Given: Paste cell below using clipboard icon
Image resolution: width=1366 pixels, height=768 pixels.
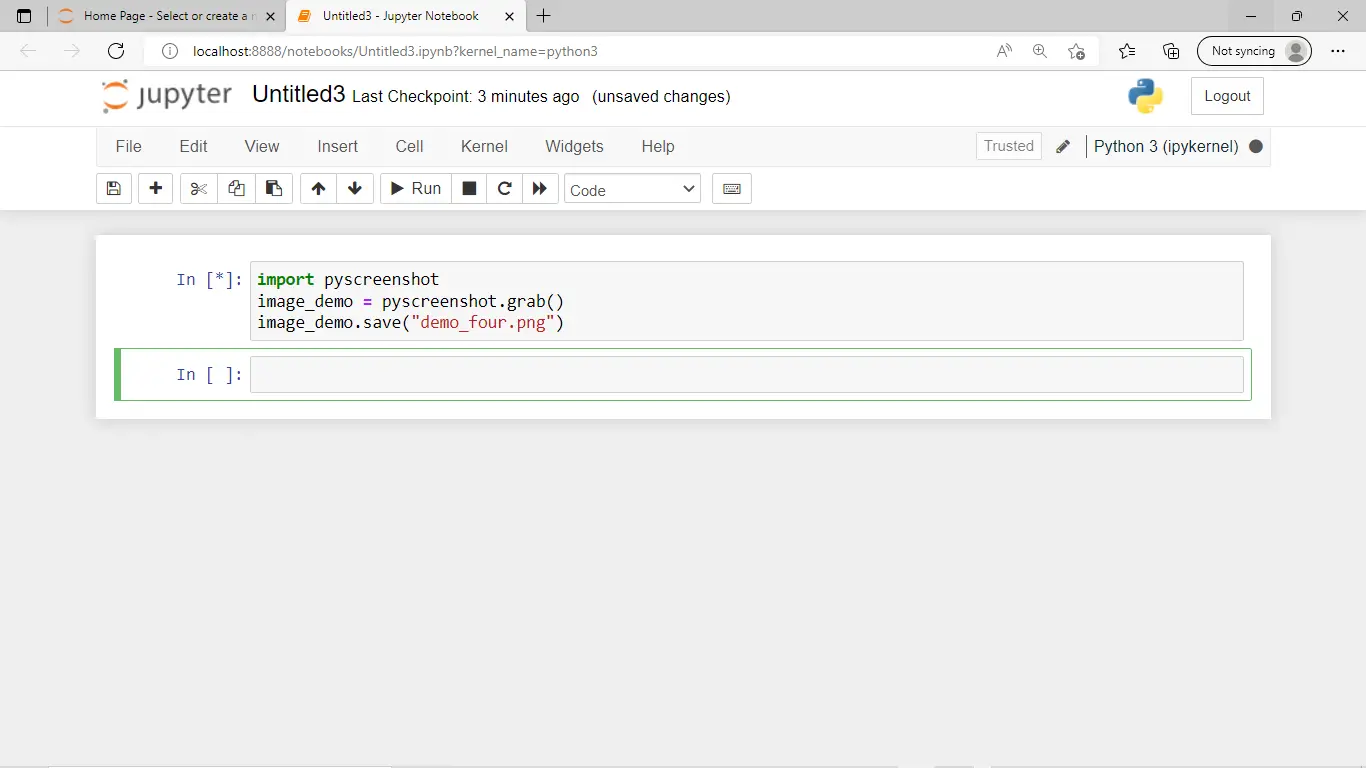Looking at the screenshot, I should tap(274, 188).
